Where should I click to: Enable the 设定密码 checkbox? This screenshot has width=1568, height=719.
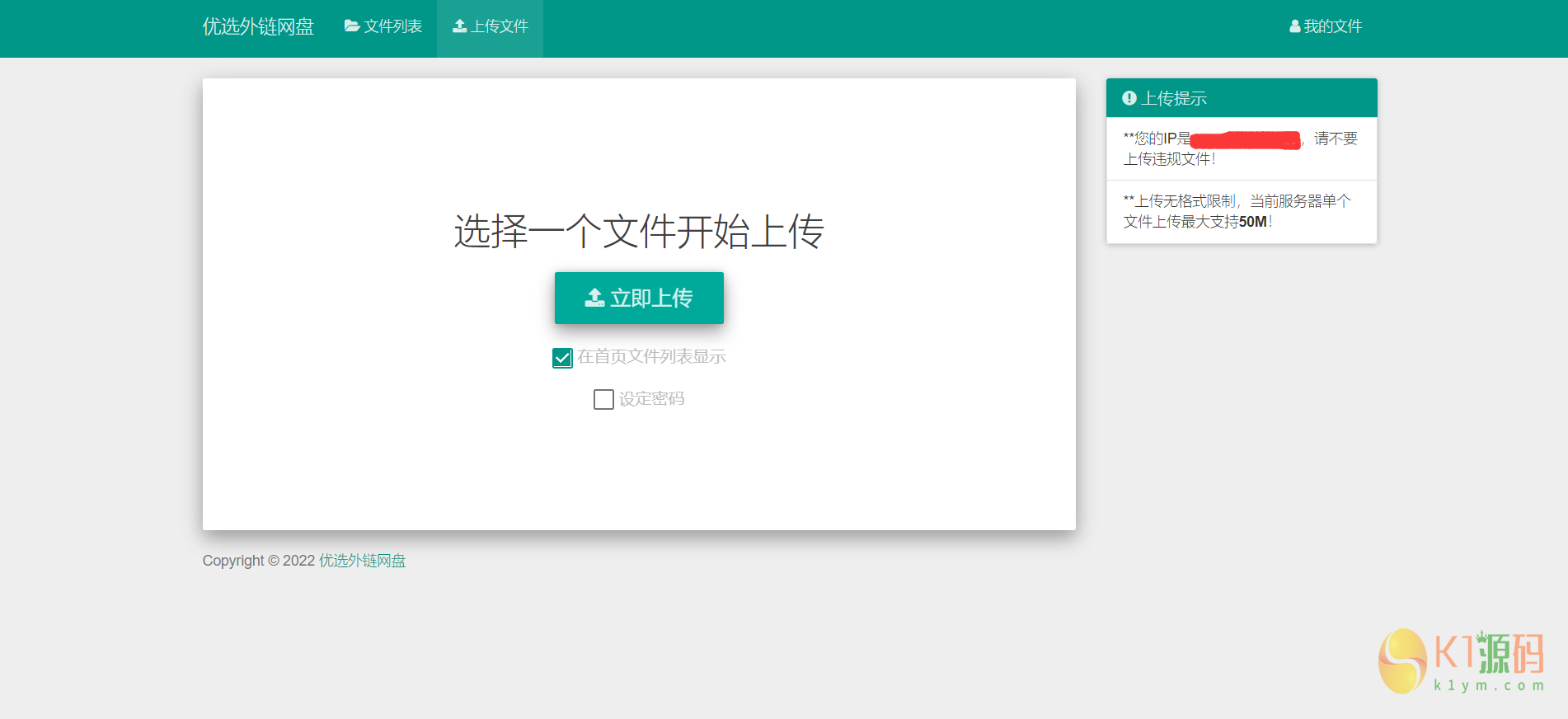tap(603, 399)
